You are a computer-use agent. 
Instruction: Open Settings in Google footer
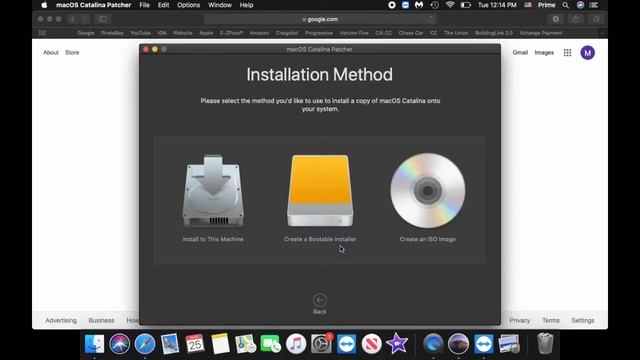(582, 320)
